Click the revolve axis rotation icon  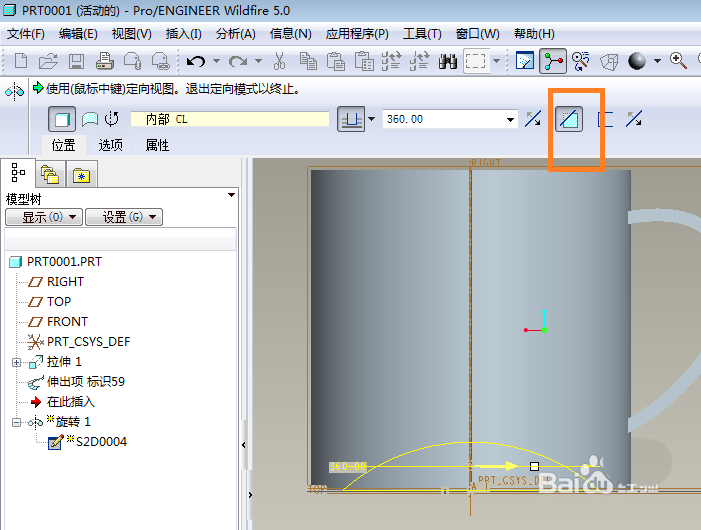coord(112,119)
